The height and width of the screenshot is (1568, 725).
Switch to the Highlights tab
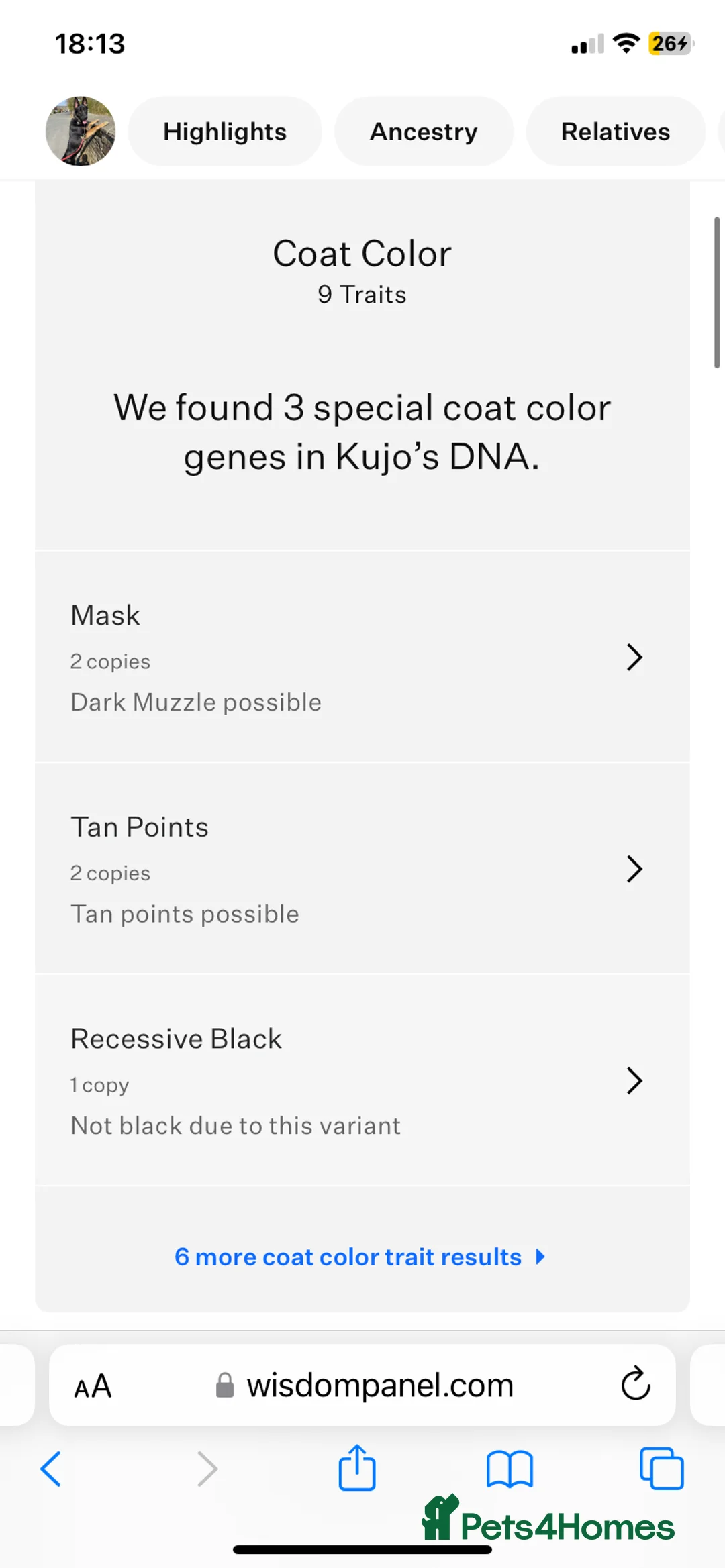pyautogui.click(x=225, y=132)
